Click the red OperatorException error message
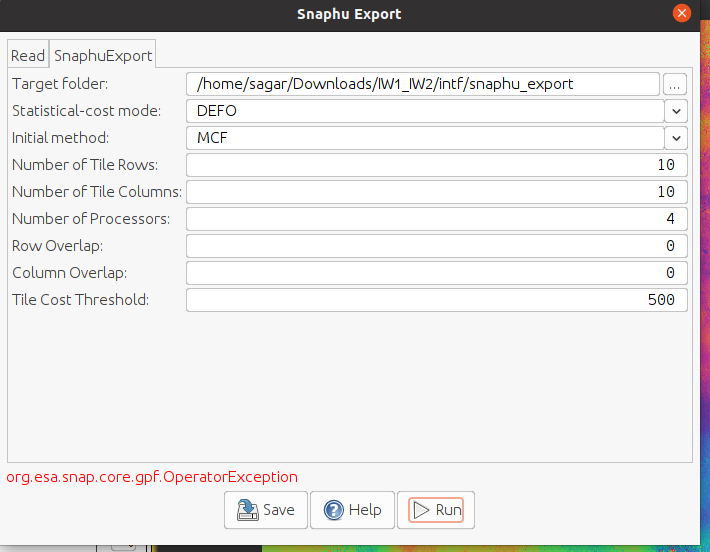710x552 pixels. pos(152,477)
